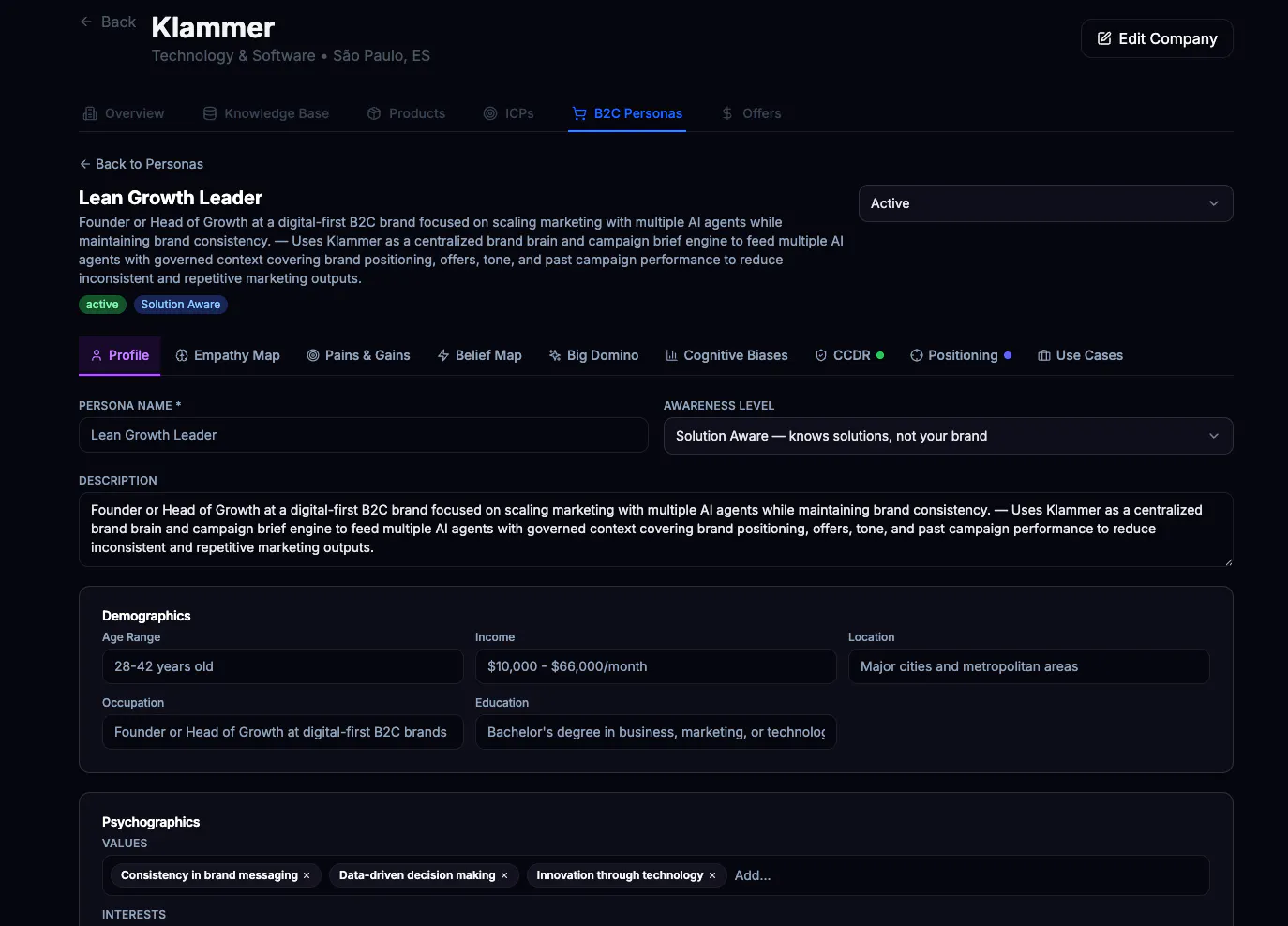Image resolution: width=1288 pixels, height=926 pixels.
Task: Click the Back link at top left
Action: click(x=108, y=22)
